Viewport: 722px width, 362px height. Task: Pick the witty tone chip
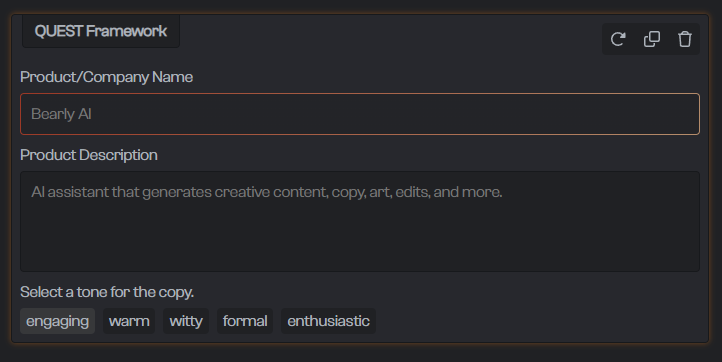[x=186, y=321]
